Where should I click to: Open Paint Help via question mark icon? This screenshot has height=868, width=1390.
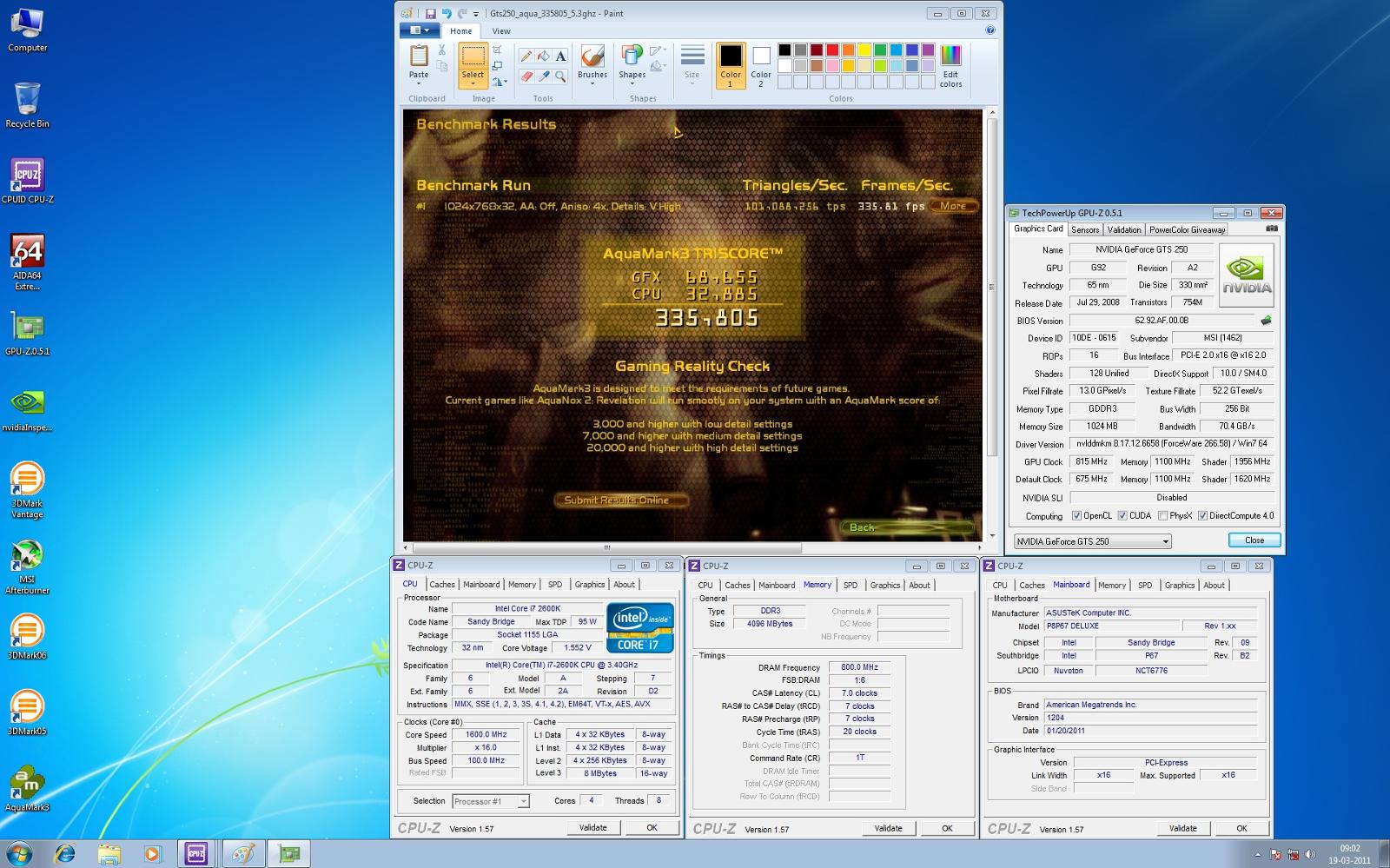pyautogui.click(x=990, y=30)
